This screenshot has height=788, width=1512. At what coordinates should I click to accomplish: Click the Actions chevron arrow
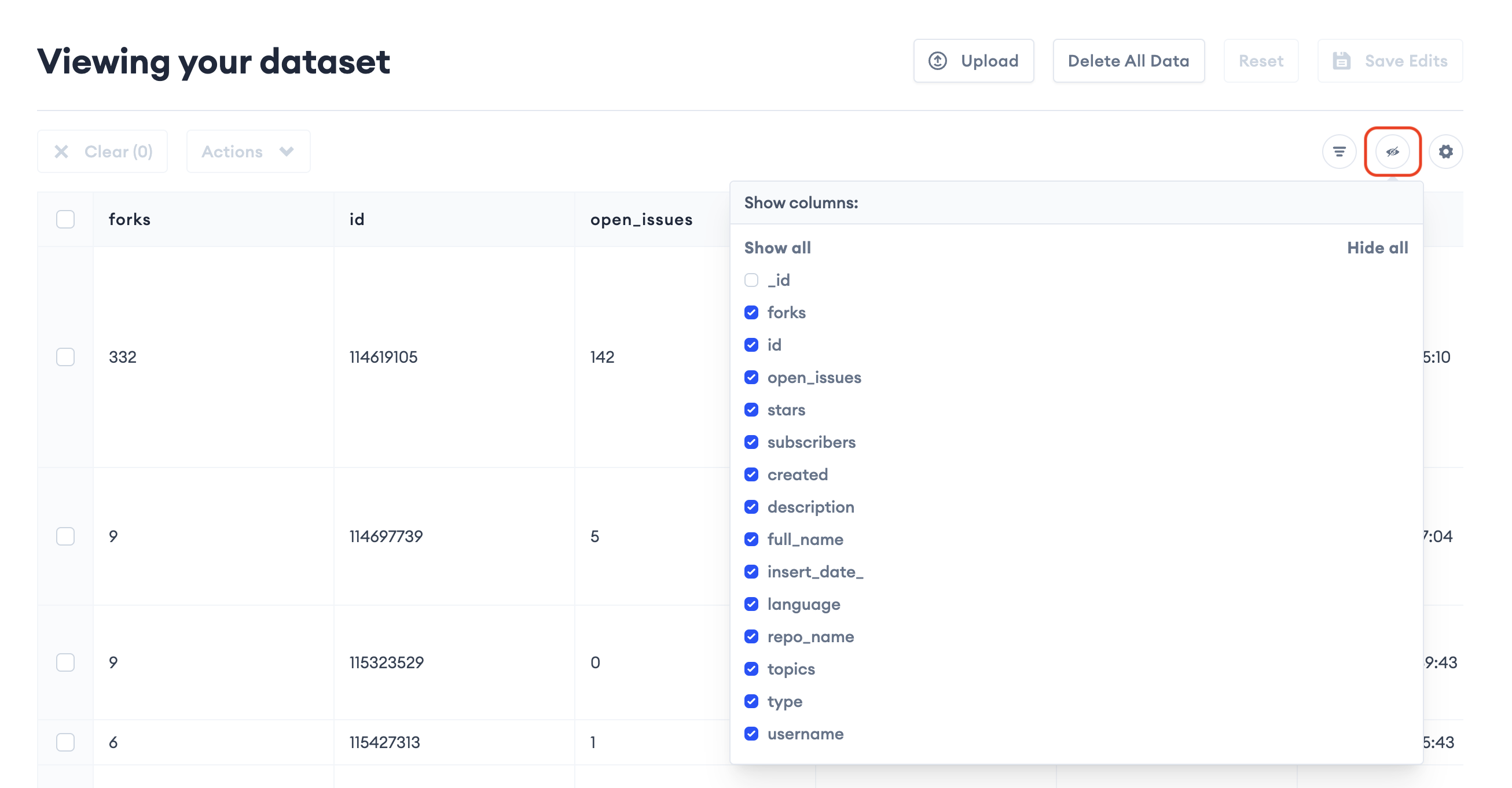point(287,152)
